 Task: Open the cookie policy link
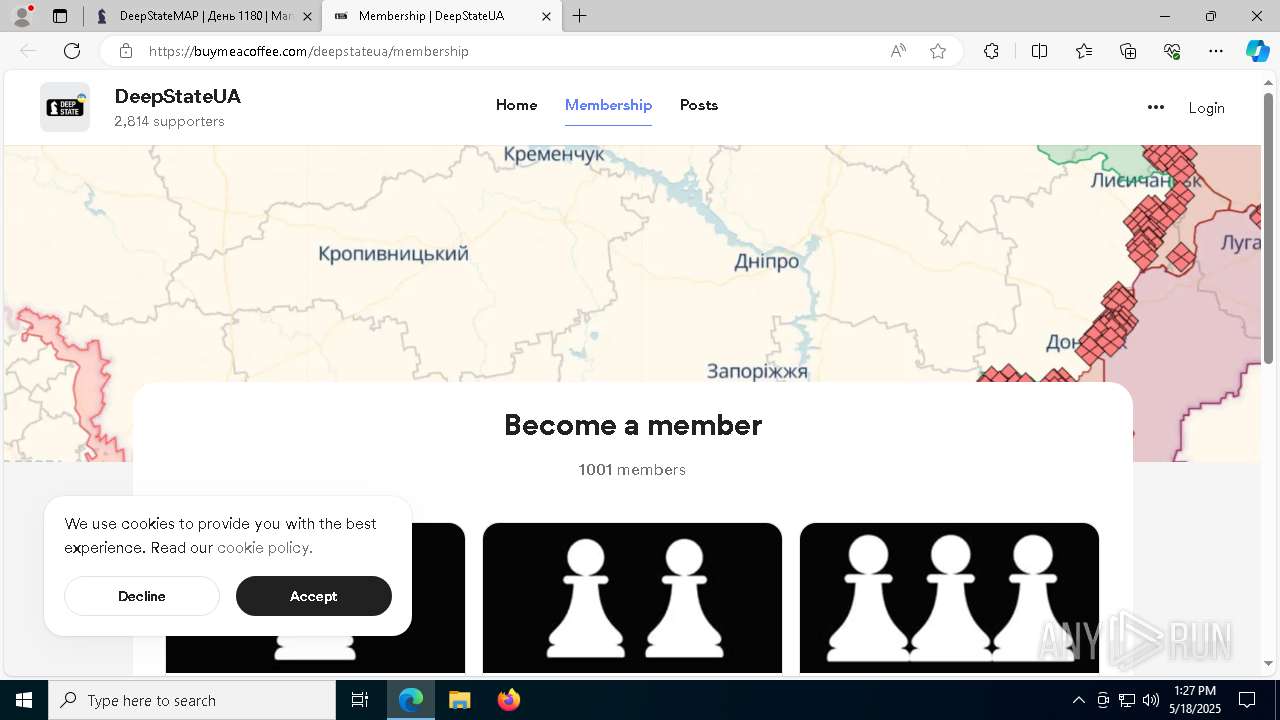[x=264, y=548]
